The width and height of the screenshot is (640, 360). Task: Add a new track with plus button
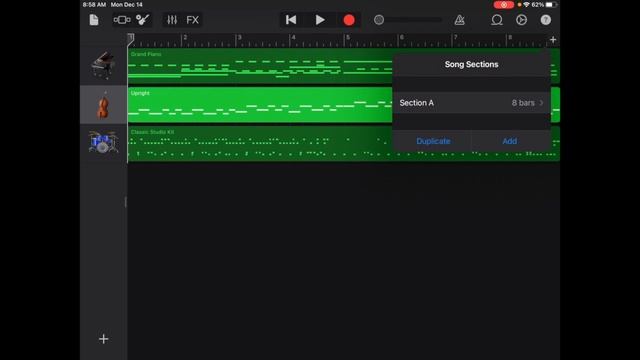(x=104, y=339)
